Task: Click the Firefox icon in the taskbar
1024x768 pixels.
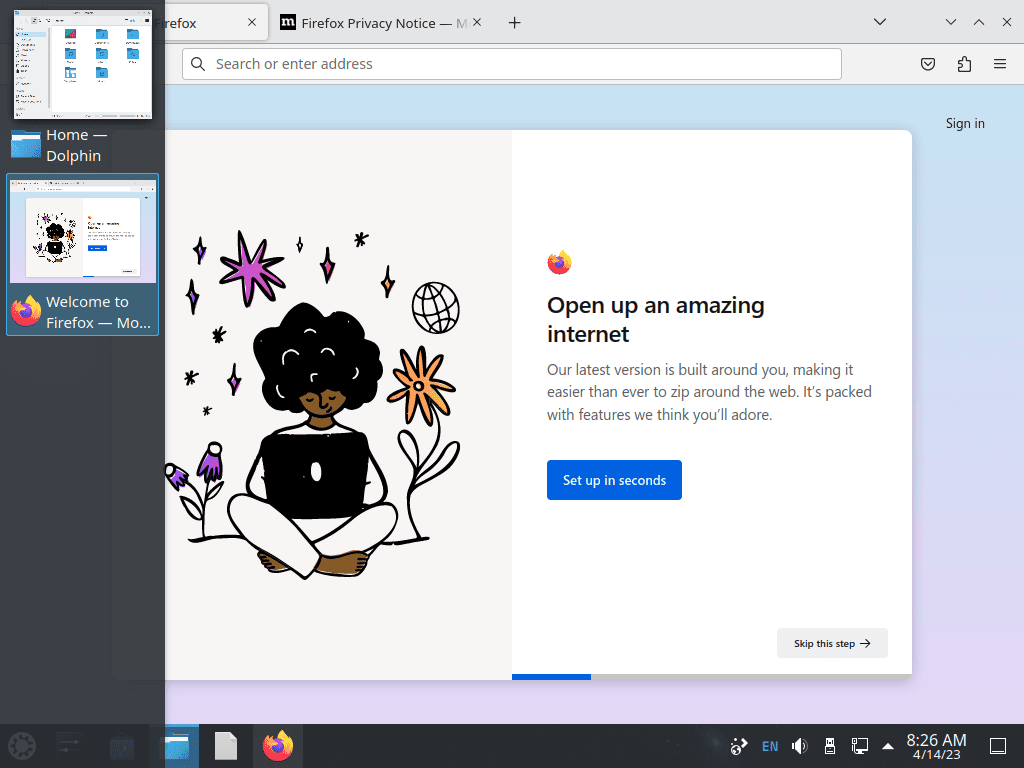Action: 278,746
